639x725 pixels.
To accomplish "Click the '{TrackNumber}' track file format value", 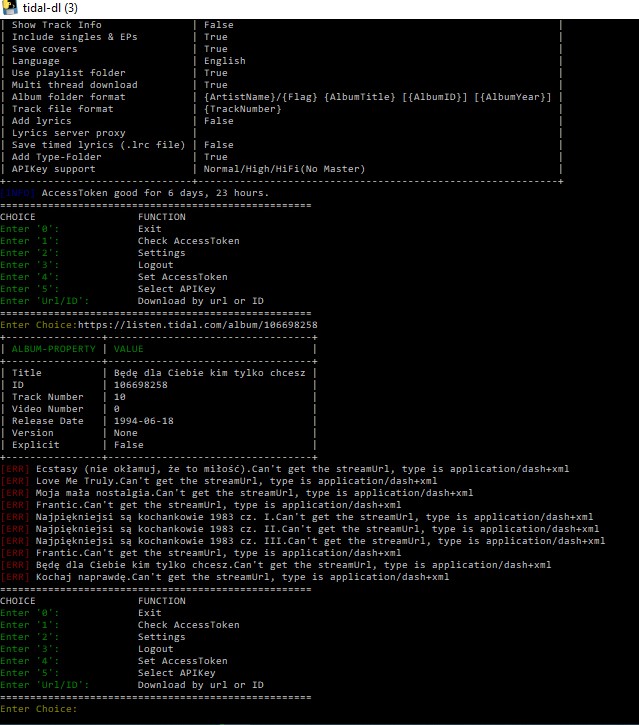I will [x=242, y=109].
